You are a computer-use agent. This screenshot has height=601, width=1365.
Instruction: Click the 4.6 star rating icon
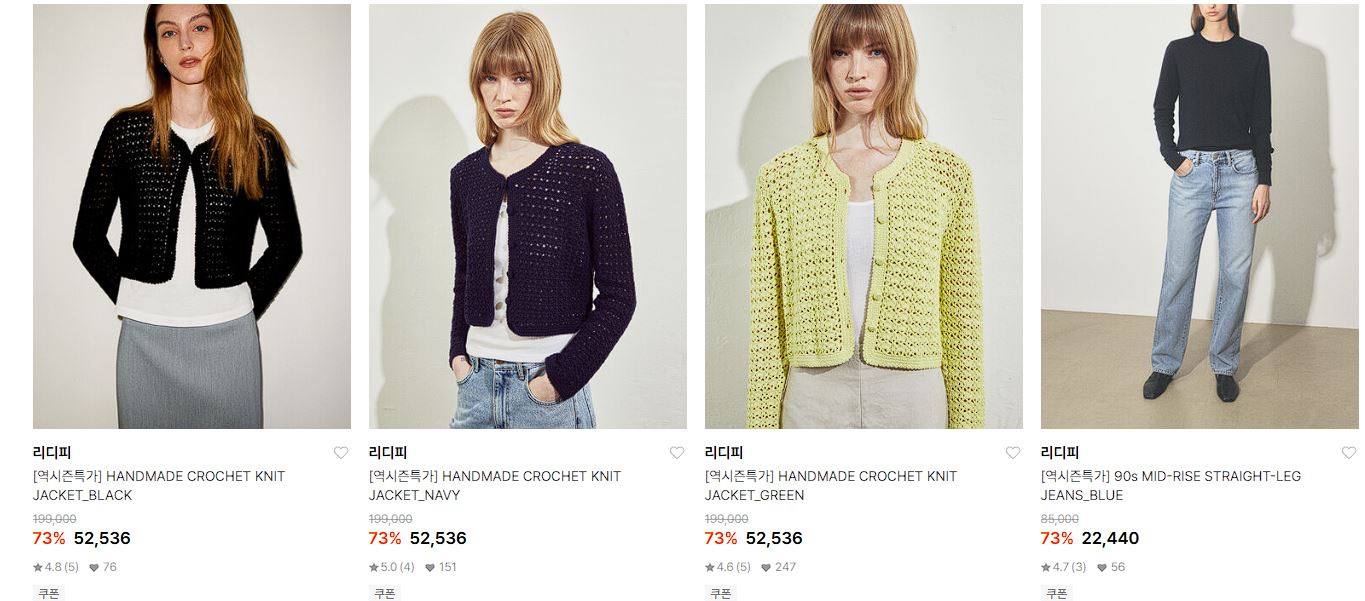point(710,567)
